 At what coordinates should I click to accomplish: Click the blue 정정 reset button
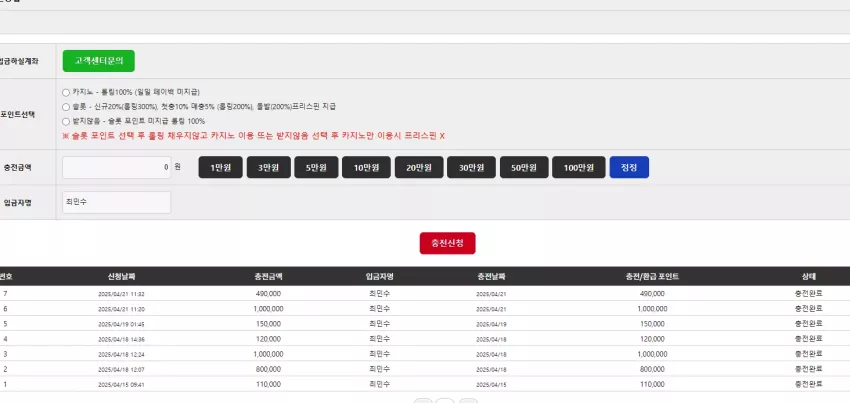pos(629,168)
